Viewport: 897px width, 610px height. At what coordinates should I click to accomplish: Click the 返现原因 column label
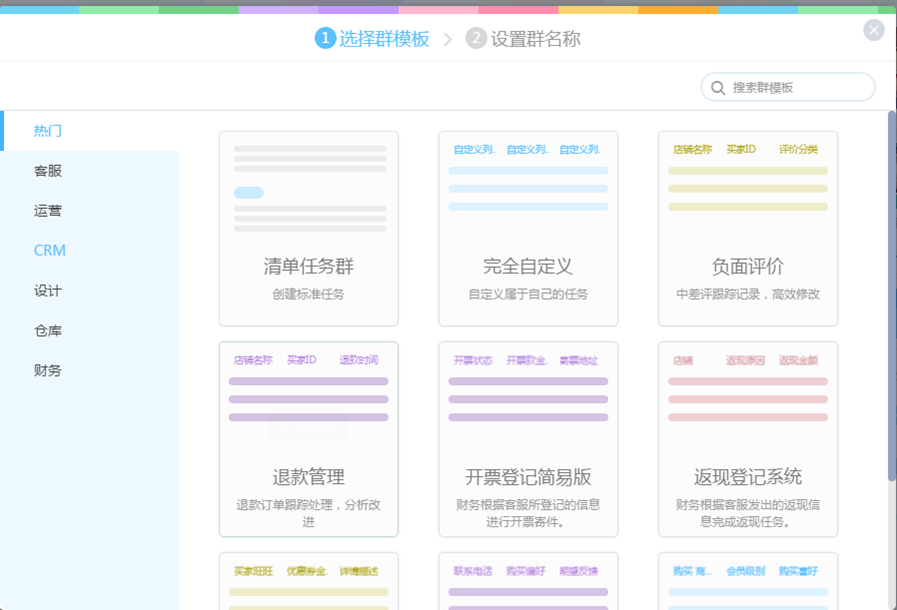pos(745,361)
